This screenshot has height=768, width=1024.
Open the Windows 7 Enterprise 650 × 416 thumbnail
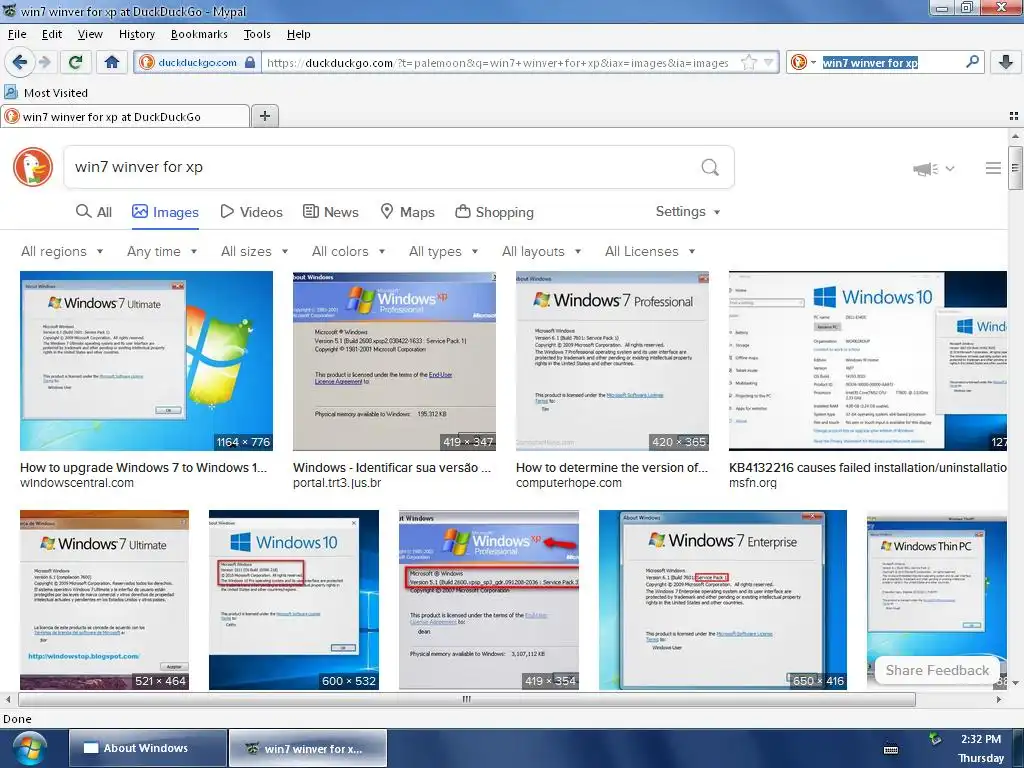(x=723, y=600)
